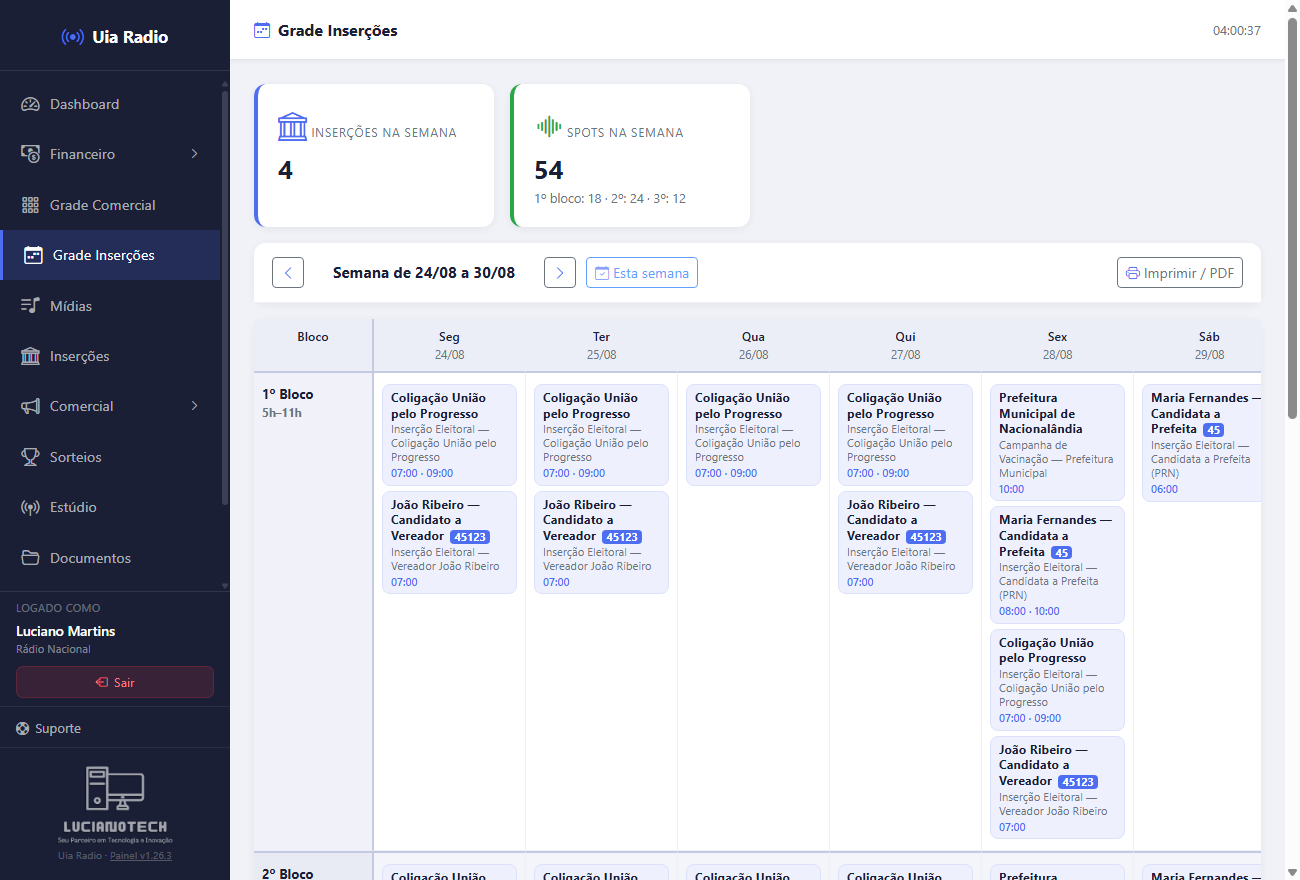Screen dimensions: 1300x880
Task: Click the Inserções bank building icon
Action: tap(30, 356)
